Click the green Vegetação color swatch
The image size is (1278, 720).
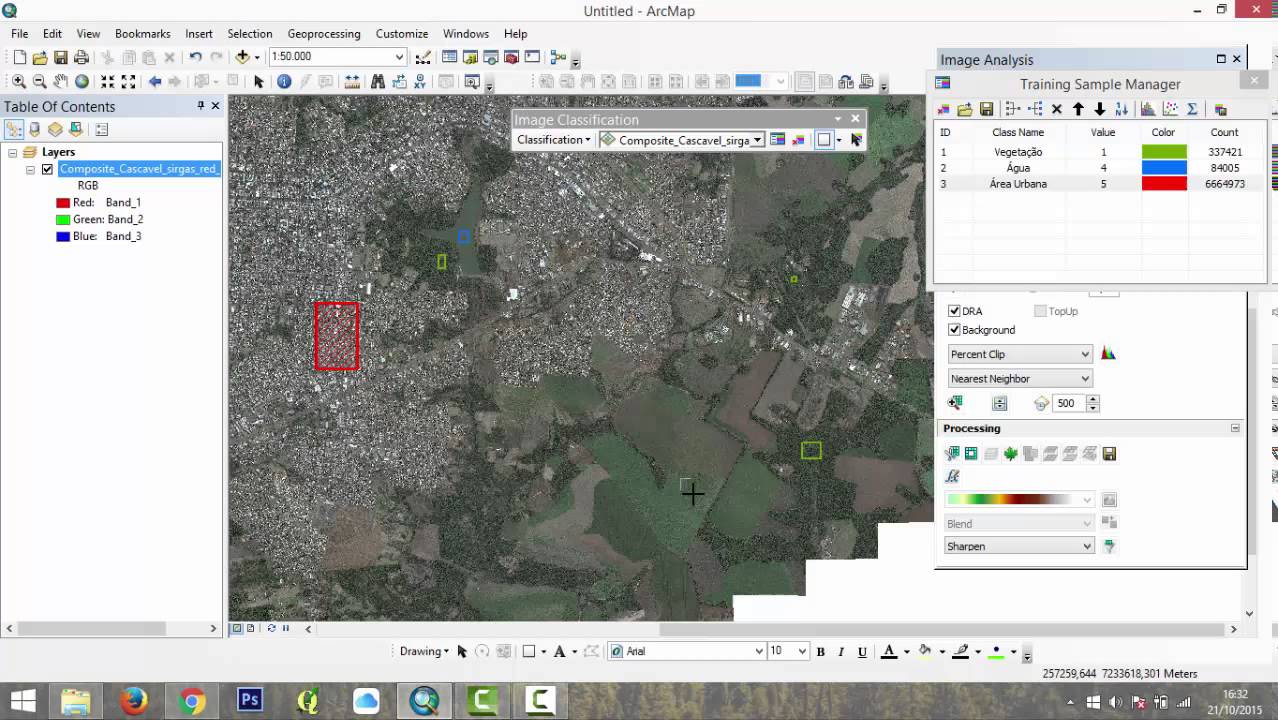tap(1164, 152)
